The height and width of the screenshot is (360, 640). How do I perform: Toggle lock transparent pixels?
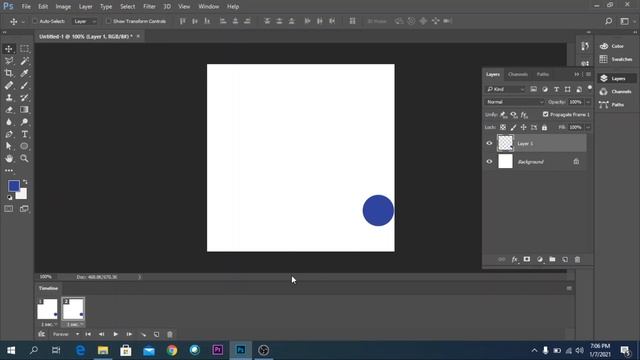(503, 127)
